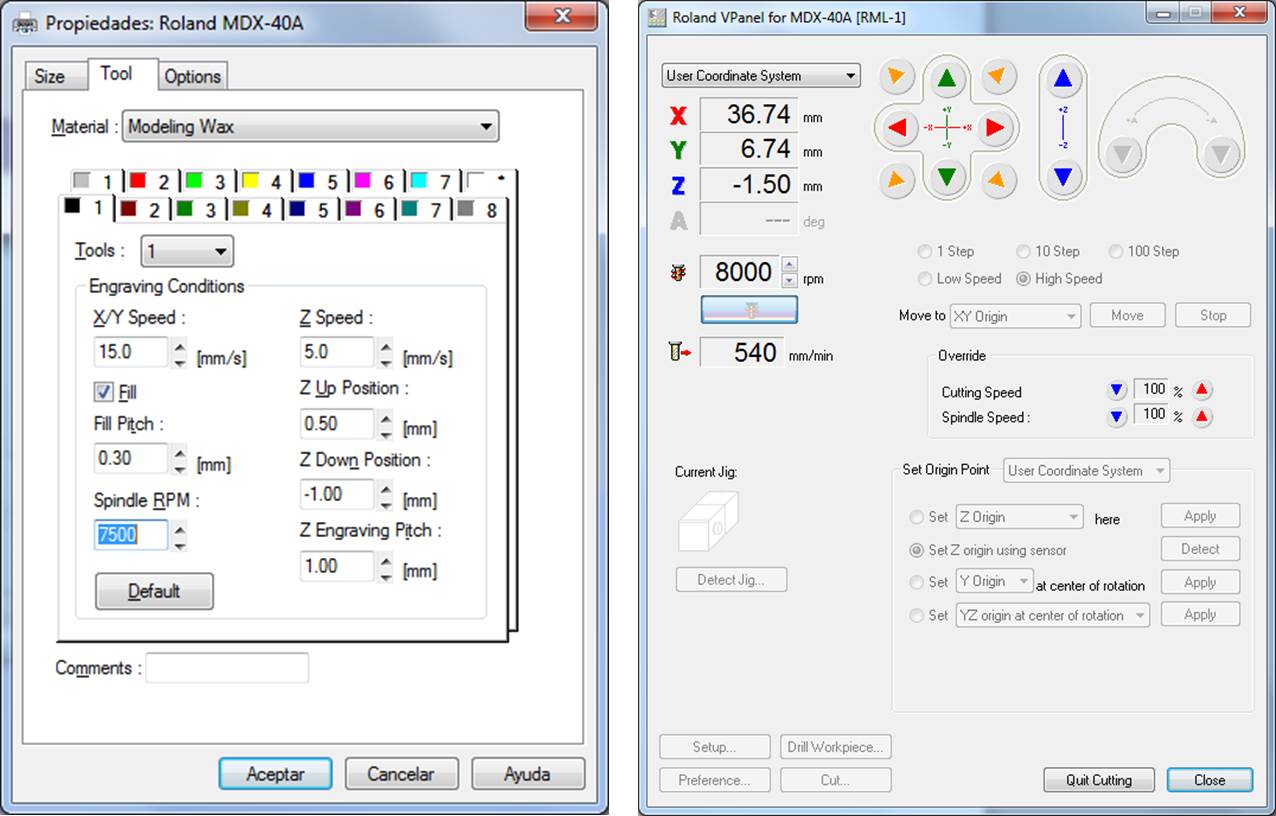Screen dimensions: 1276x816
Task: Click the current jig cube thumbnail
Action: point(707,520)
